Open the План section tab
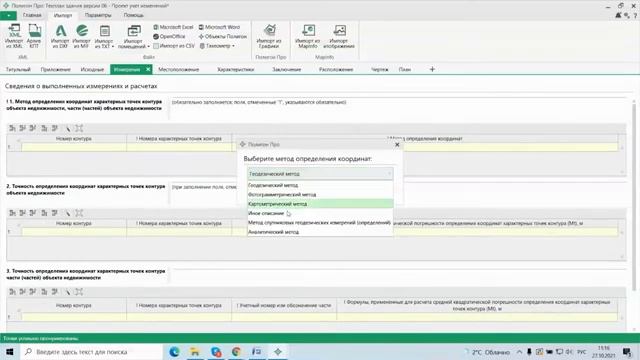 click(x=404, y=69)
